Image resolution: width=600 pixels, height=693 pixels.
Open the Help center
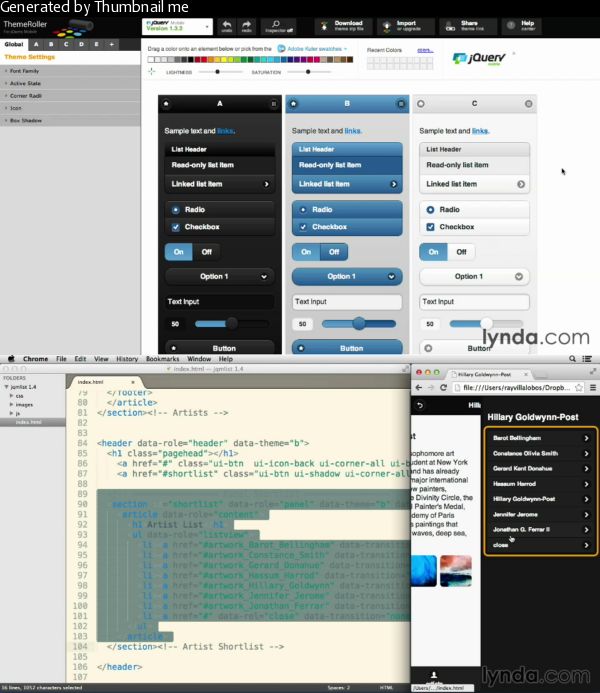coord(522,26)
